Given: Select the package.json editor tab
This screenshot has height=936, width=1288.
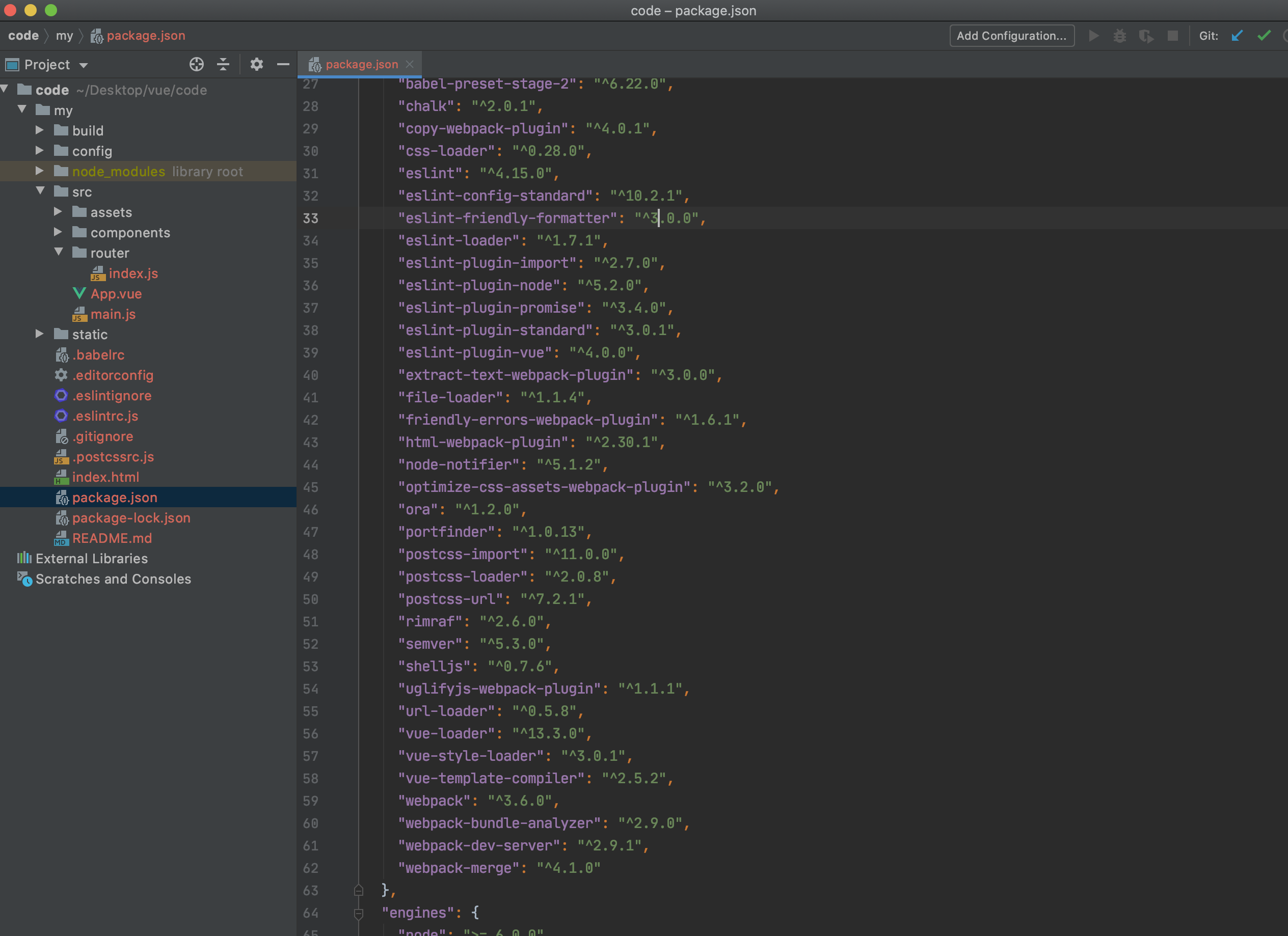Looking at the screenshot, I should click(x=361, y=64).
